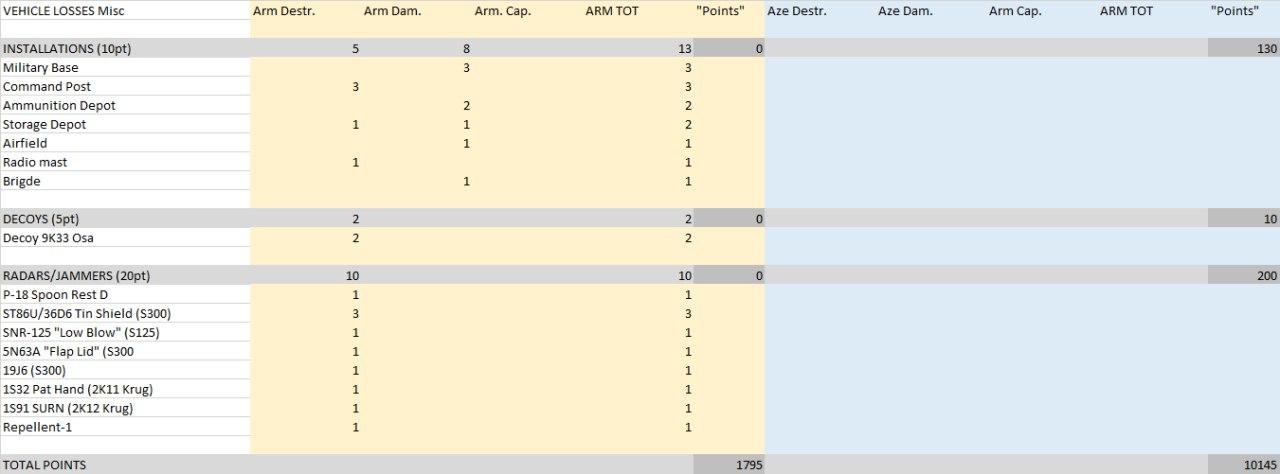
Task: Click the Military Base cell
Action: coord(41,68)
